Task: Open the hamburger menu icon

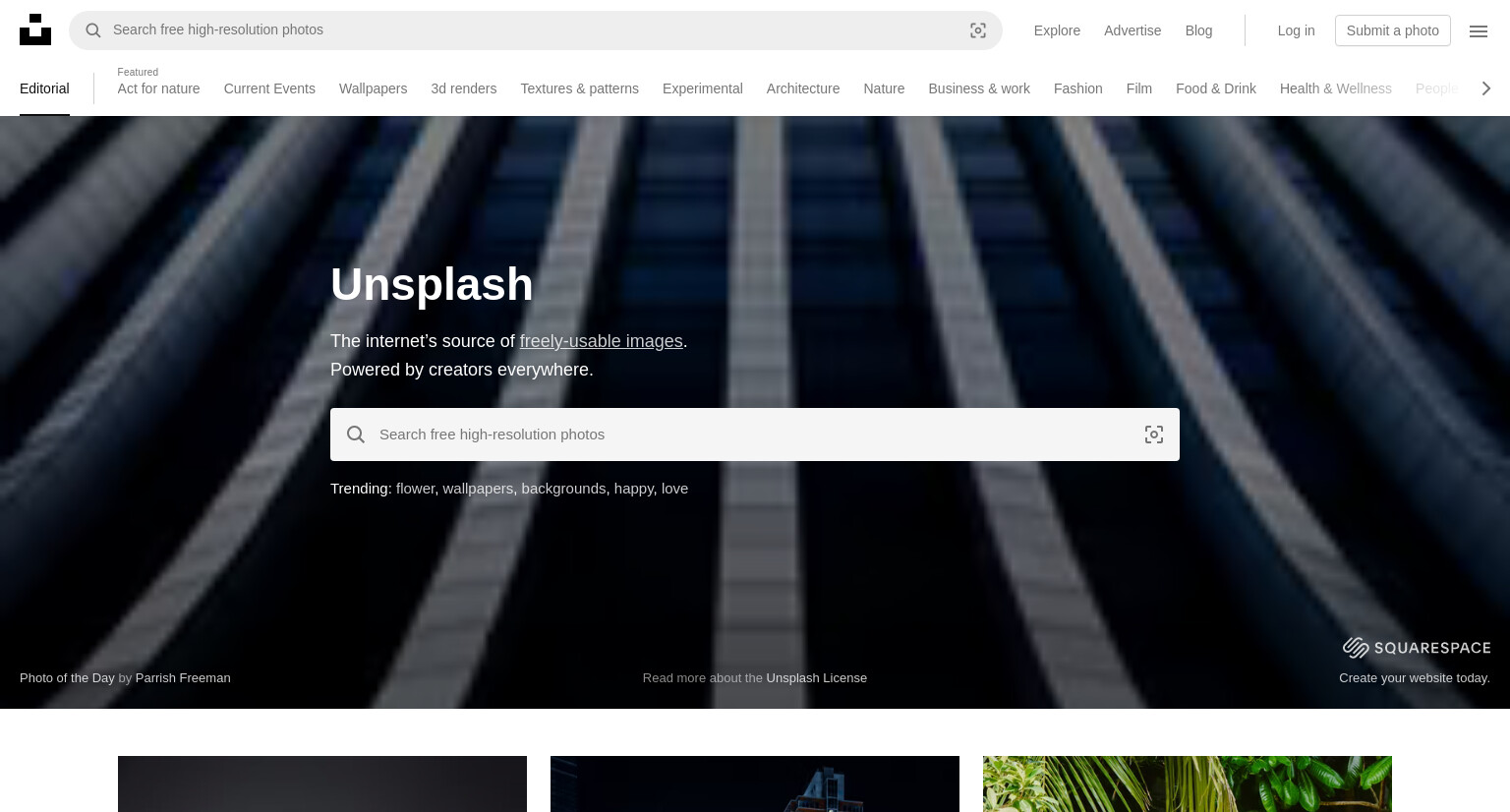Action: [x=1479, y=30]
